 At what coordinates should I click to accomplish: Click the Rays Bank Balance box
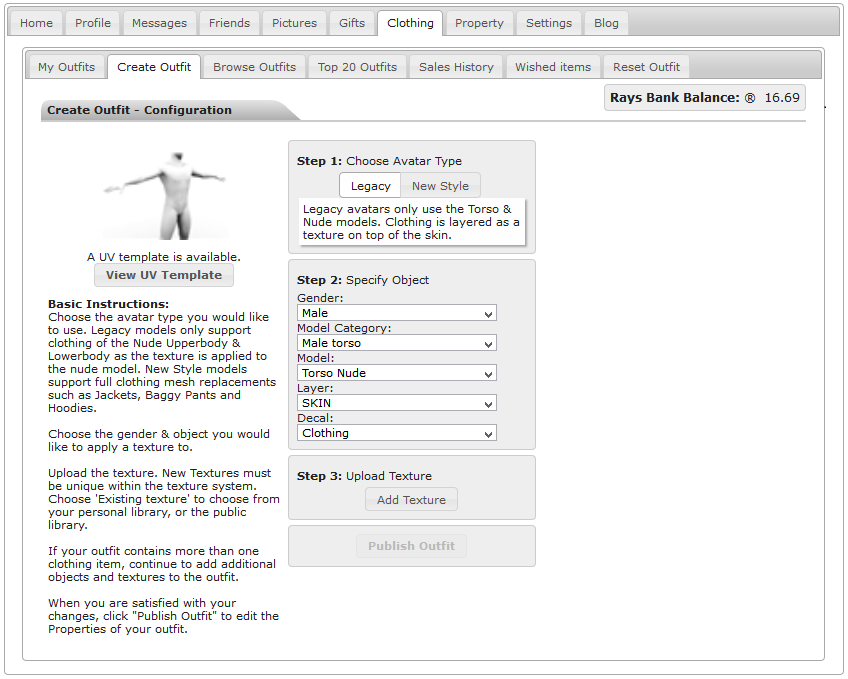[x=705, y=98]
